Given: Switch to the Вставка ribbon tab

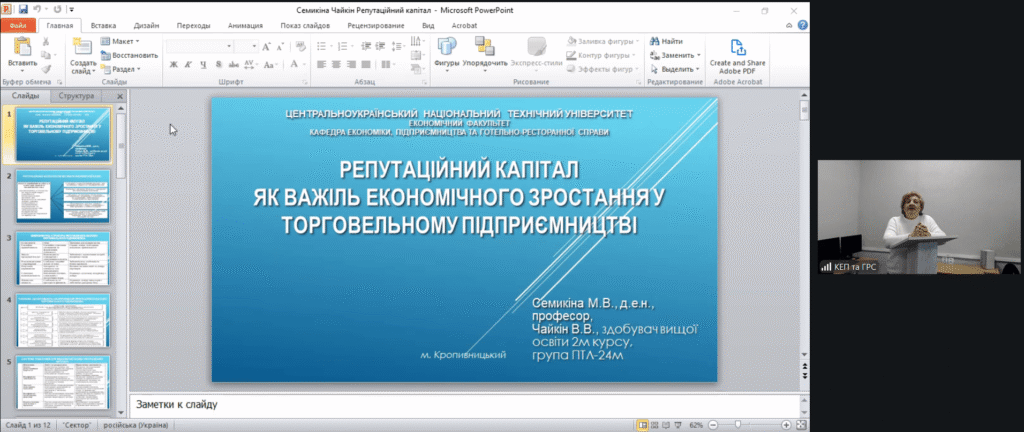Looking at the screenshot, I should [102, 26].
